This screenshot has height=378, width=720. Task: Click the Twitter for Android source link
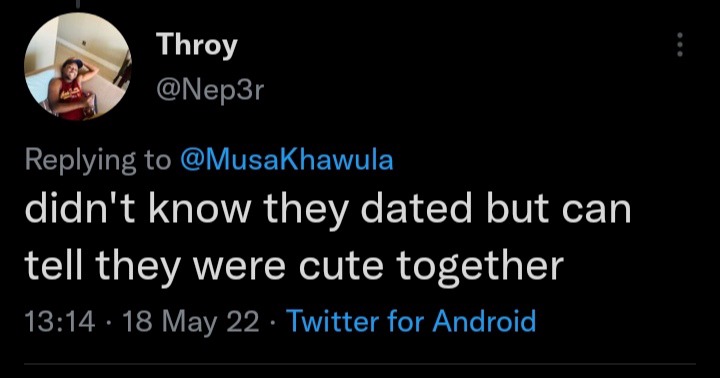[411, 321]
